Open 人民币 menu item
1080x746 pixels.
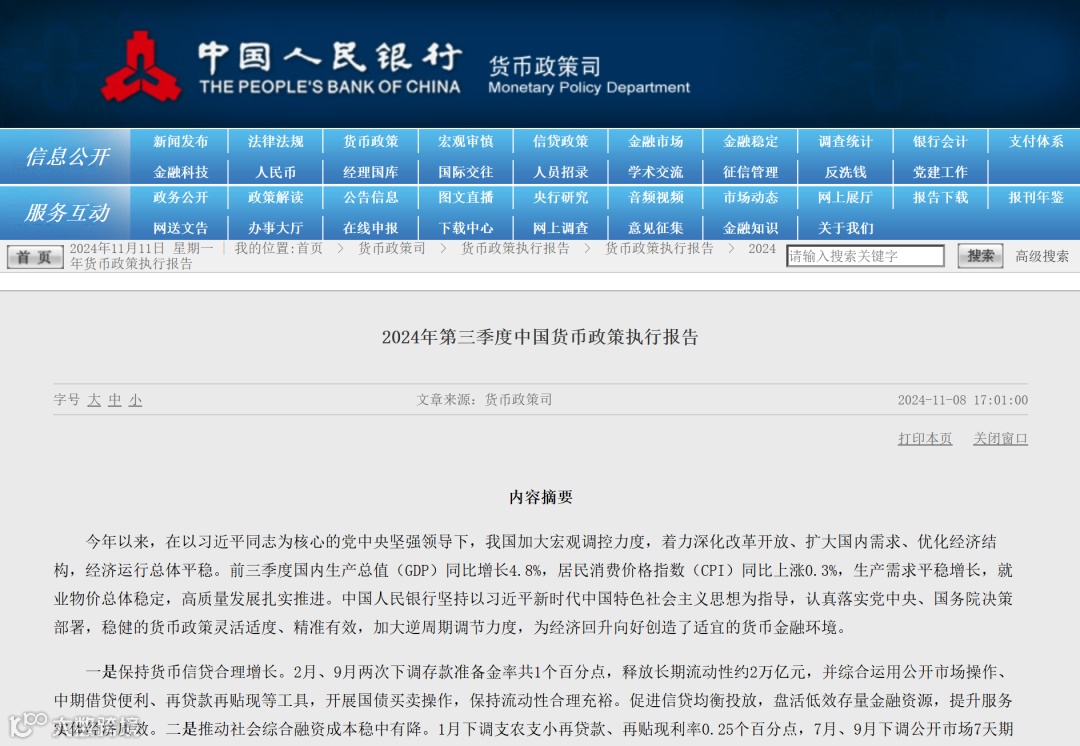click(x=276, y=172)
